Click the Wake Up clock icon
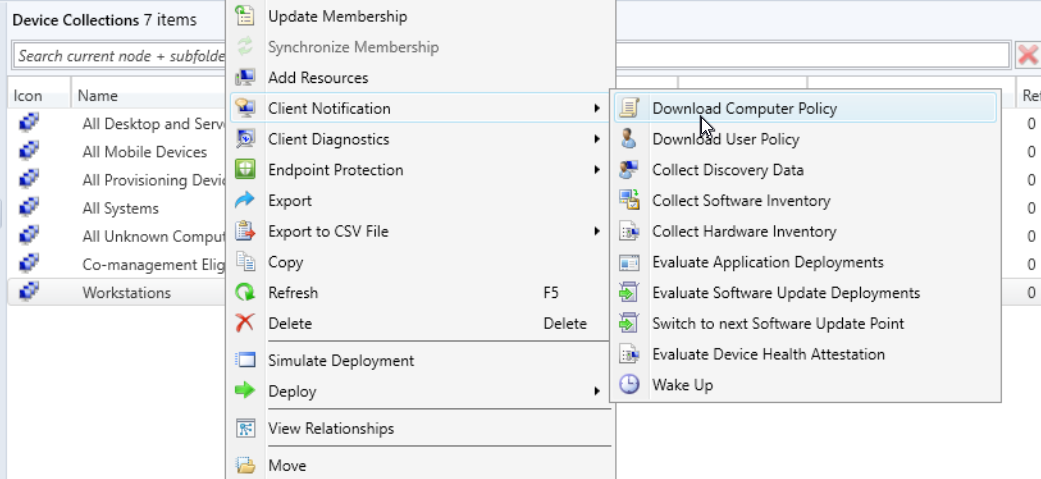Viewport: 1041px width, 479px height. pyautogui.click(x=629, y=385)
